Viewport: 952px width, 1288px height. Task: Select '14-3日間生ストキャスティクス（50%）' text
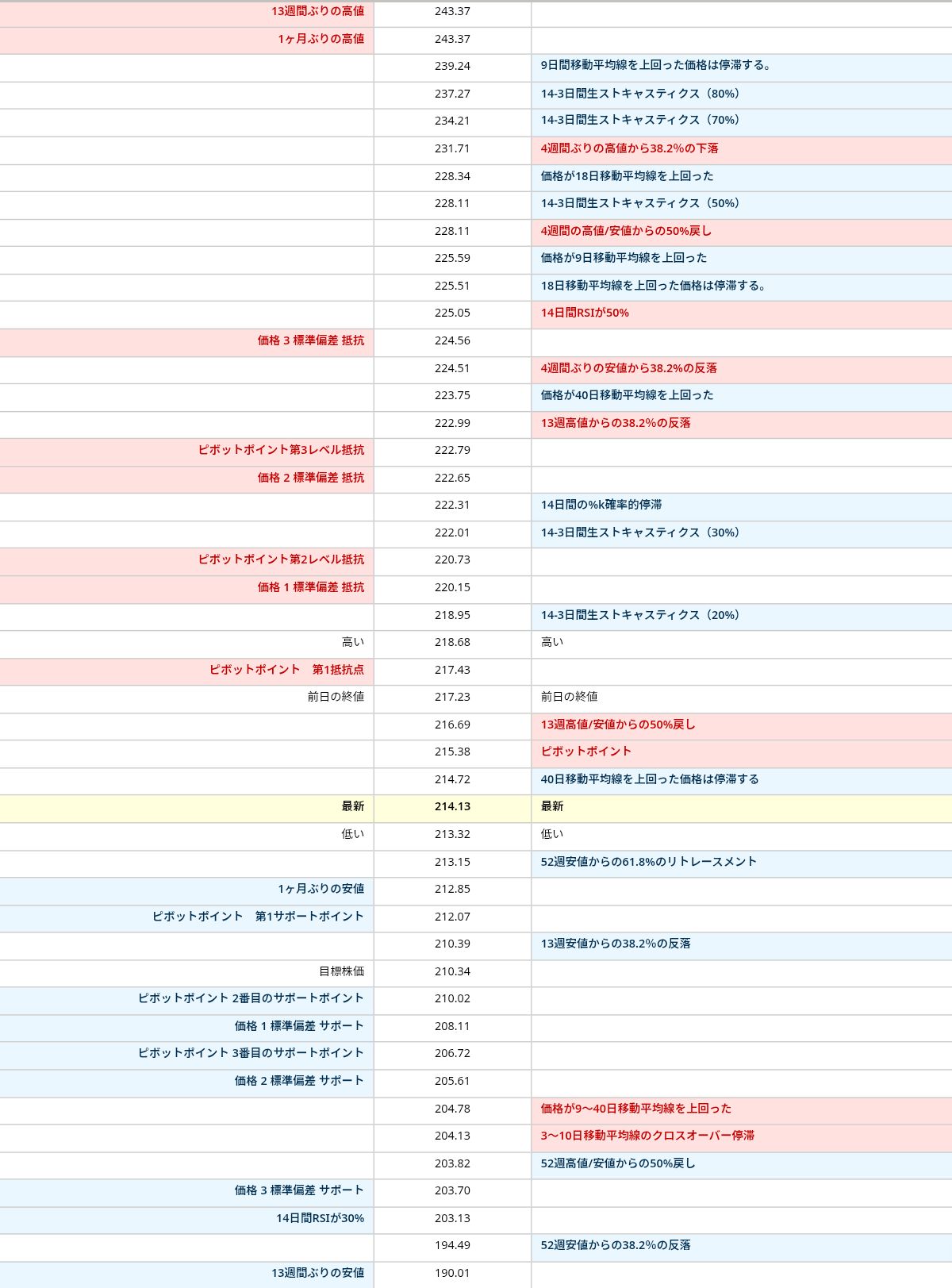point(643,203)
